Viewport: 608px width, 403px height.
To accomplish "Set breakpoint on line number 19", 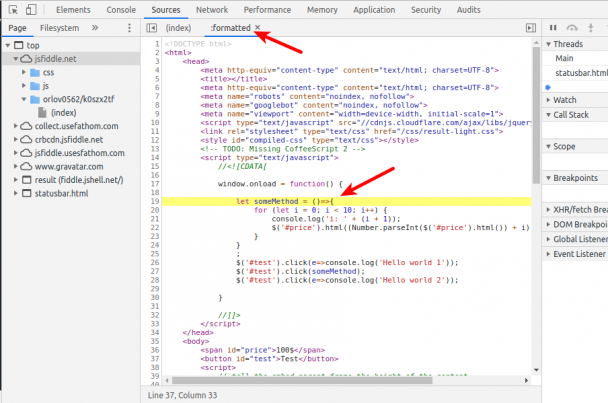I will (x=155, y=201).
